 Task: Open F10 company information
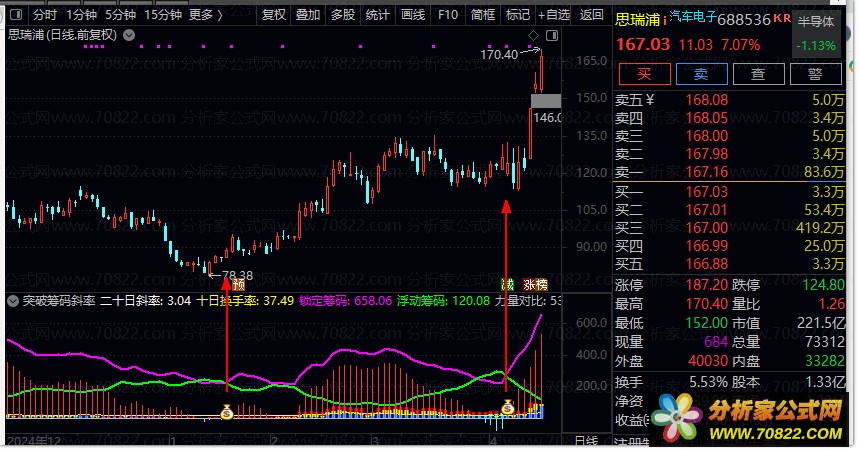tap(448, 15)
